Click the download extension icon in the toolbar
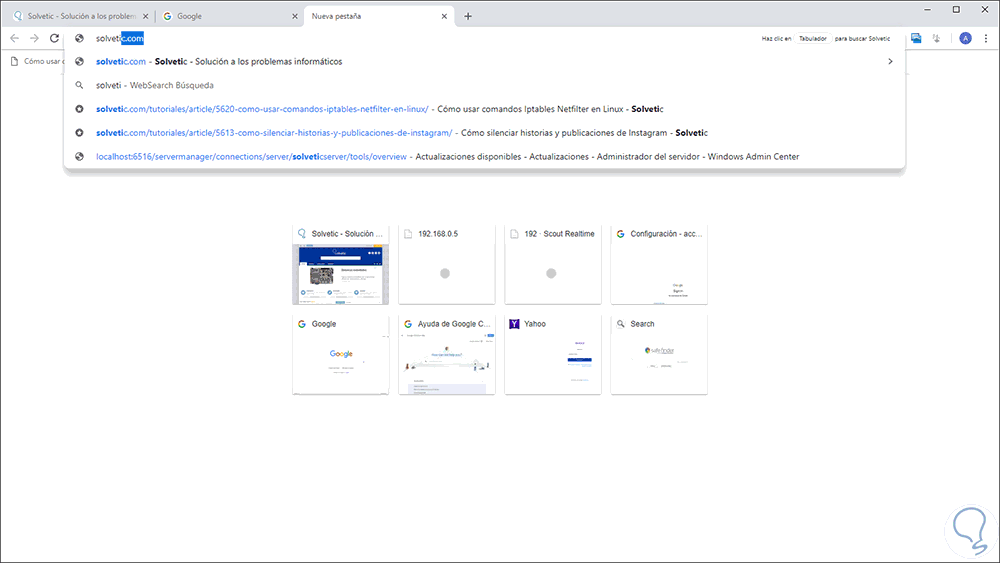The height and width of the screenshot is (563, 1000). pos(936,38)
